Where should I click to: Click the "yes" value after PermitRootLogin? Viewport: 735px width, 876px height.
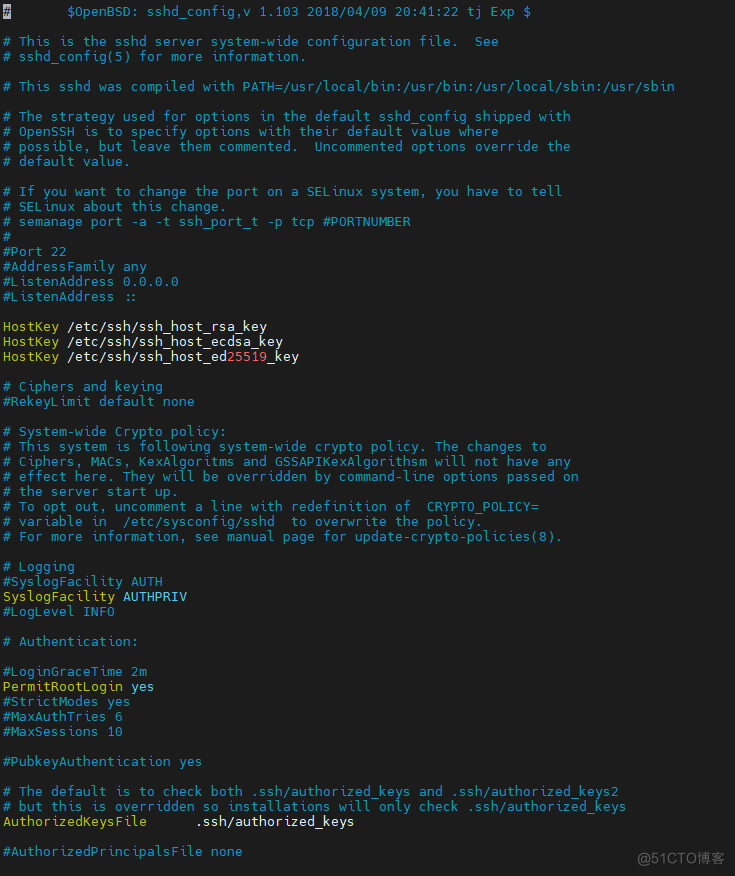coord(143,687)
